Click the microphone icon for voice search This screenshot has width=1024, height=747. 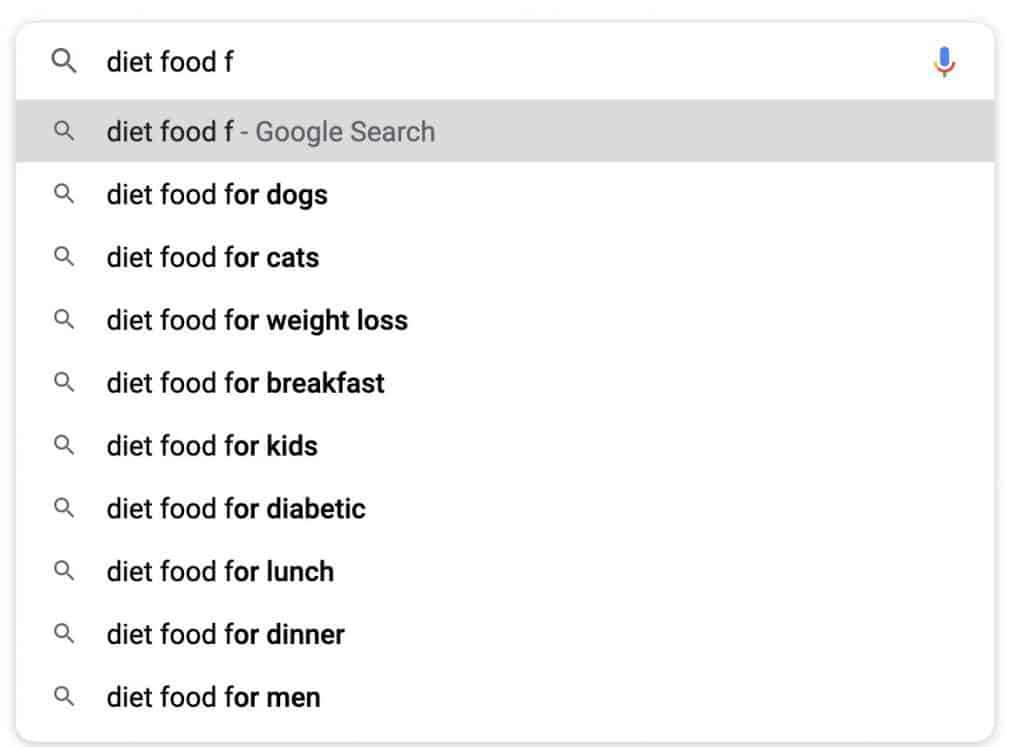point(944,62)
